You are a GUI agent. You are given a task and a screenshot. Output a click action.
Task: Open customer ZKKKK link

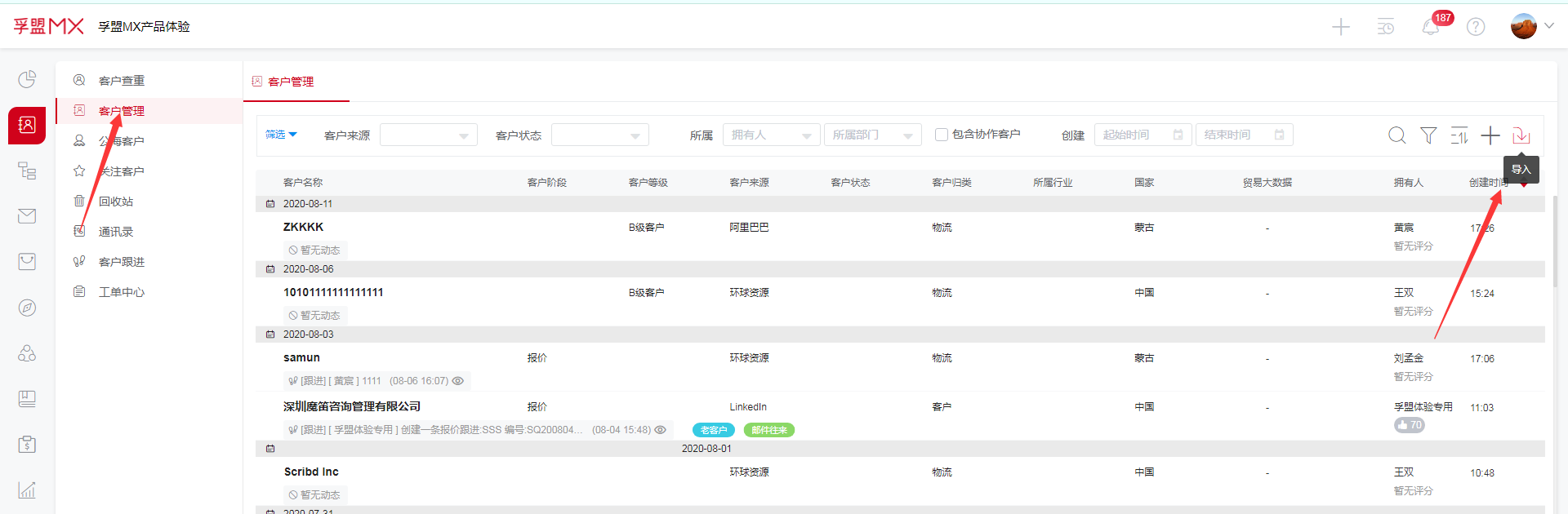[x=303, y=227]
